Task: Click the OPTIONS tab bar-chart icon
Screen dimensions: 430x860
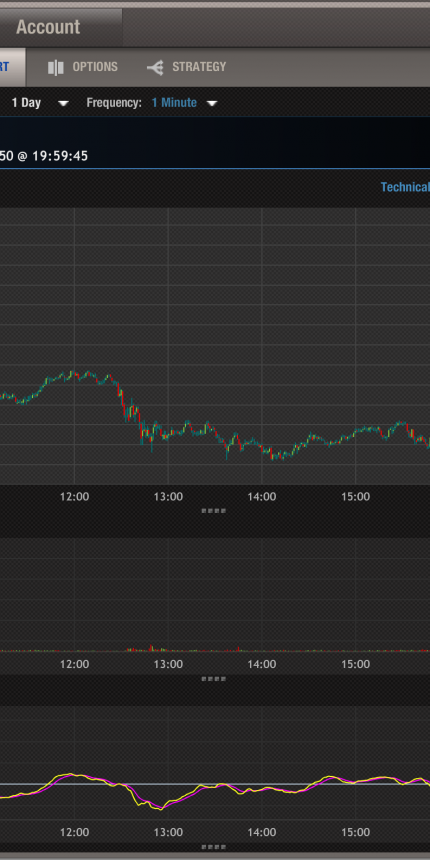Action: click(55, 67)
